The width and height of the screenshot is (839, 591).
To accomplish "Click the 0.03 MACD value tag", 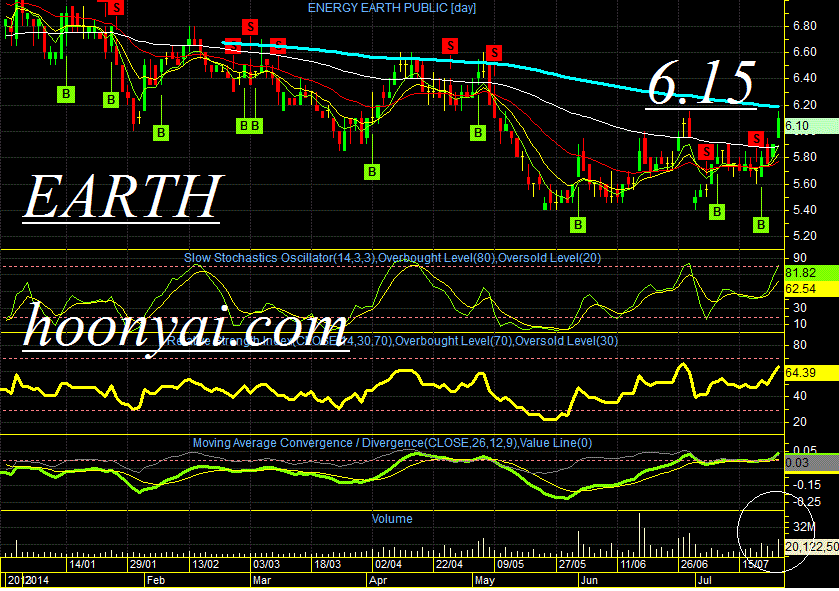I will [811, 463].
